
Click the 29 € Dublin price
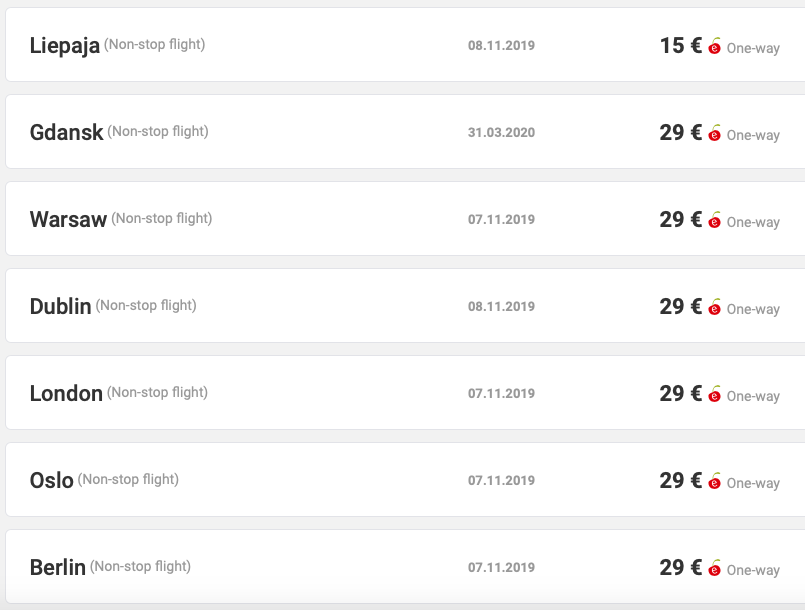681,307
